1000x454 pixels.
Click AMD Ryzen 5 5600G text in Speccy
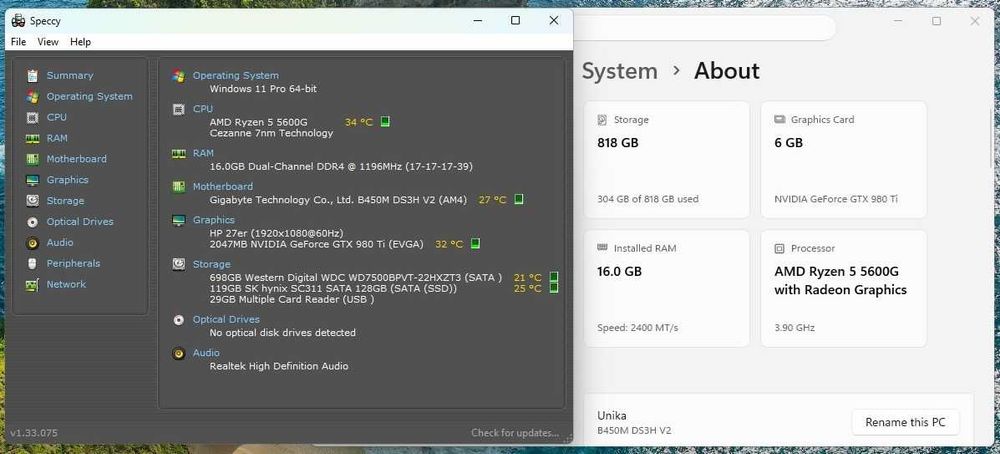tap(259, 122)
